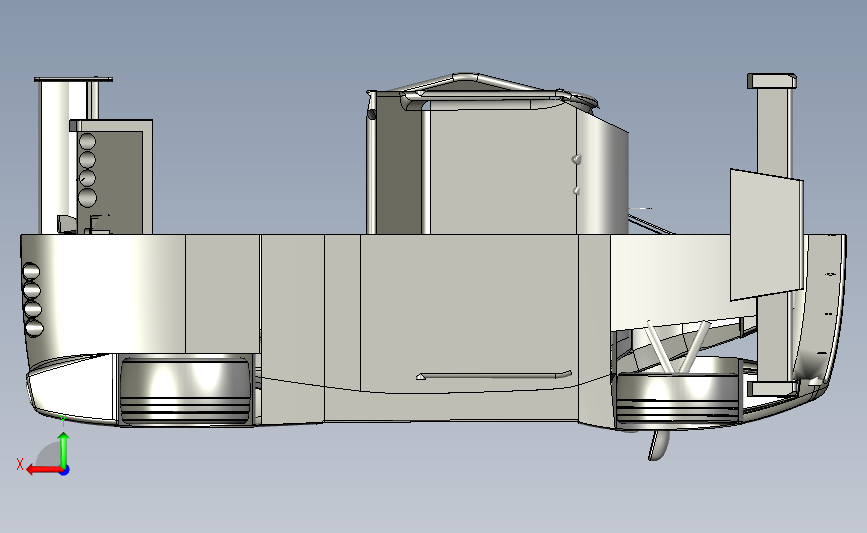Click the green Y axis arrow of the triad

(64, 451)
